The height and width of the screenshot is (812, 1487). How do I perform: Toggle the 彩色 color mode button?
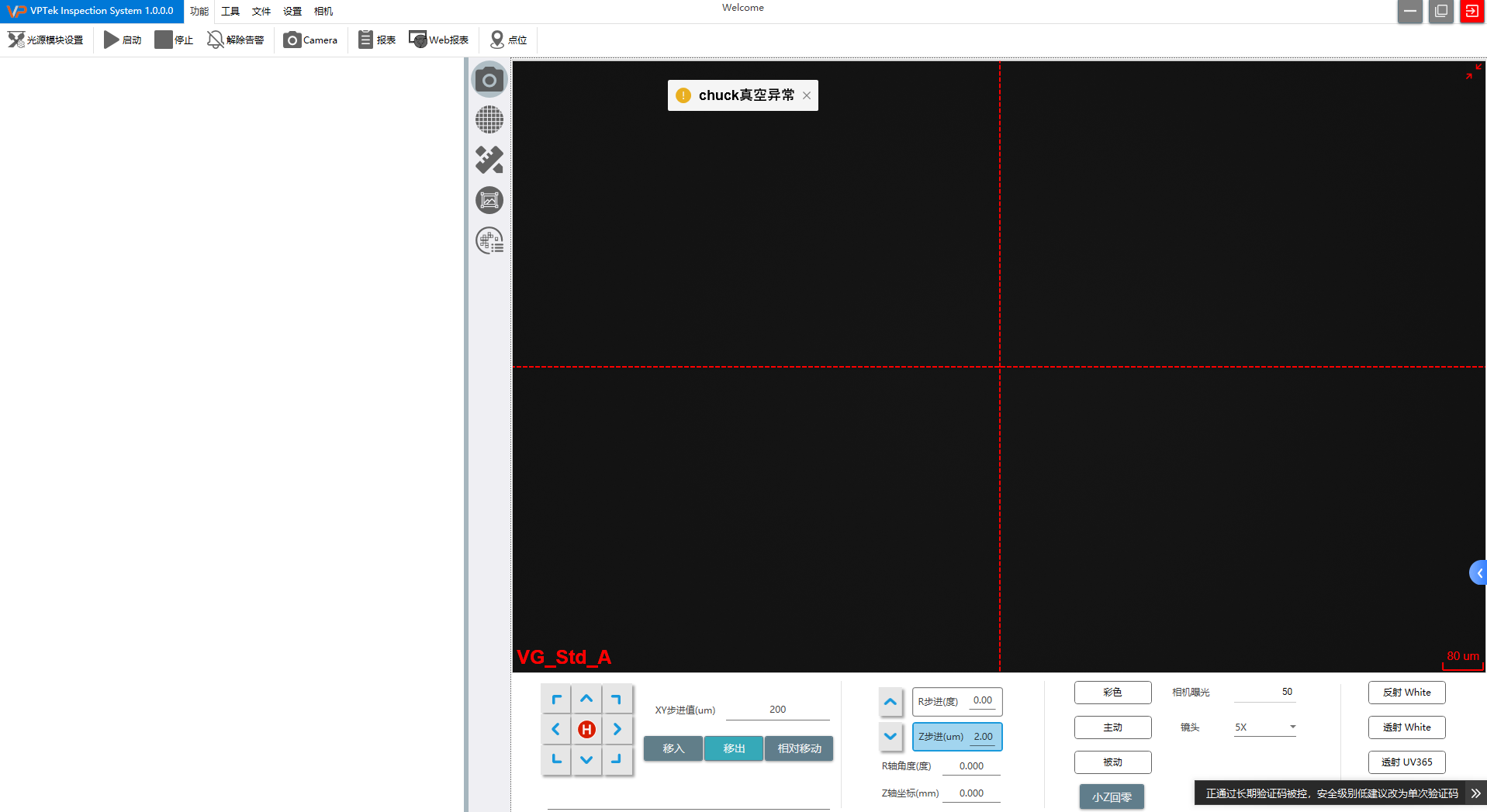click(x=1112, y=692)
